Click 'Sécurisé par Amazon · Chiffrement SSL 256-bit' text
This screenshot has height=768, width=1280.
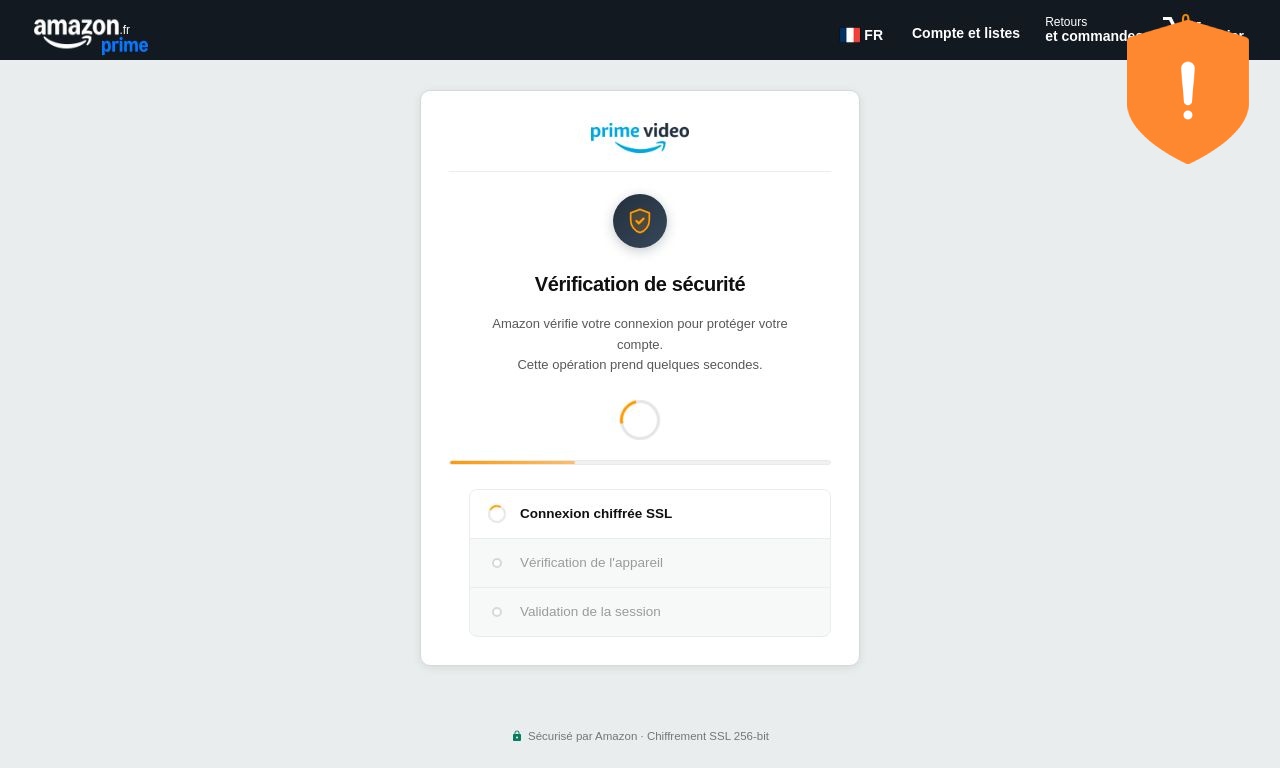pyautogui.click(x=648, y=736)
